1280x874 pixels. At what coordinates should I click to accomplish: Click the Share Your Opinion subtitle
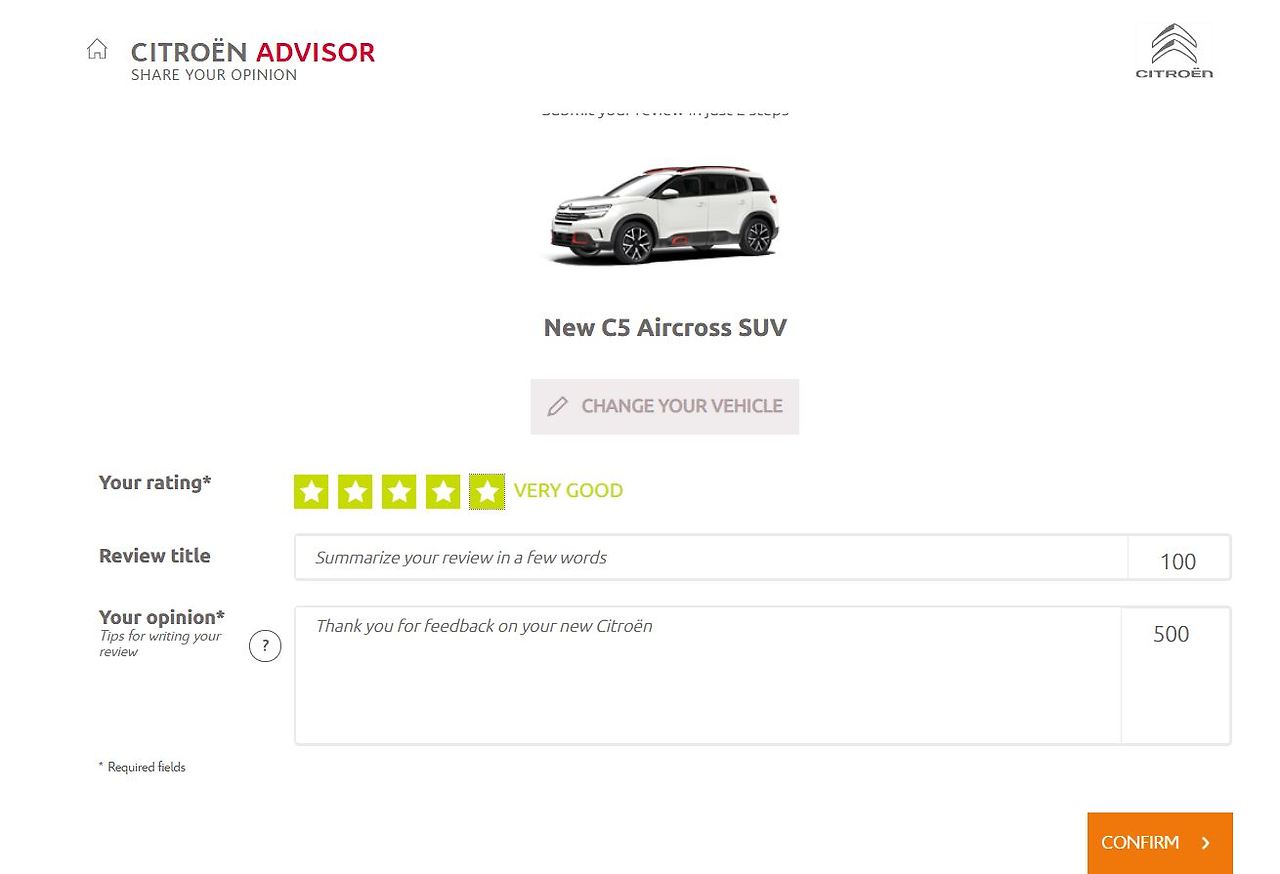click(214, 75)
